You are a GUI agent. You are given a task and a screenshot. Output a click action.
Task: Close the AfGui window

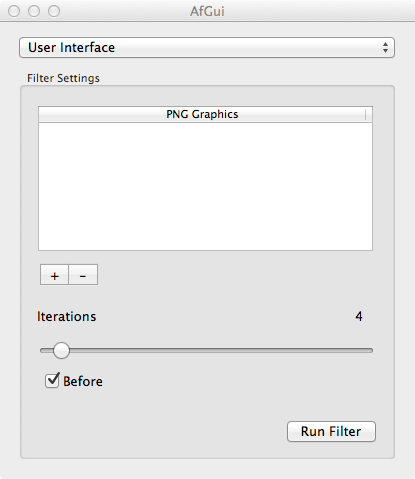tap(14, 11)
